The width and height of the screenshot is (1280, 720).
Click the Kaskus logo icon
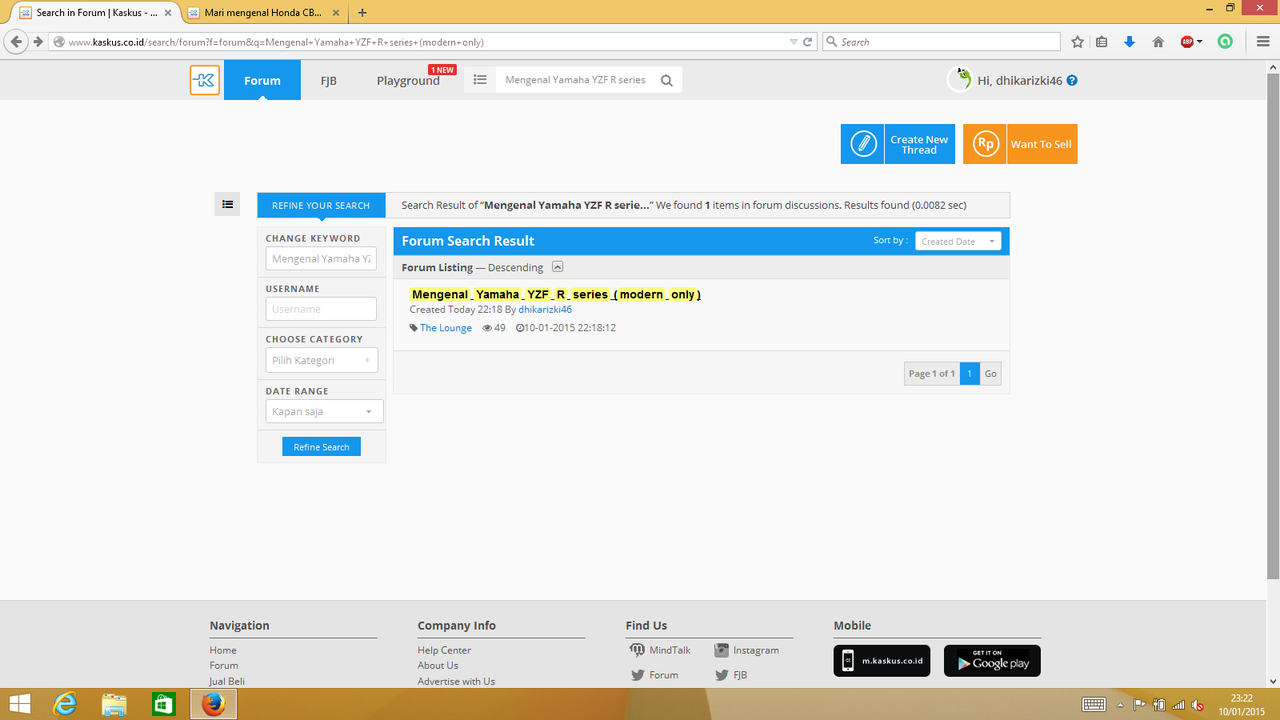click(205, 80)
